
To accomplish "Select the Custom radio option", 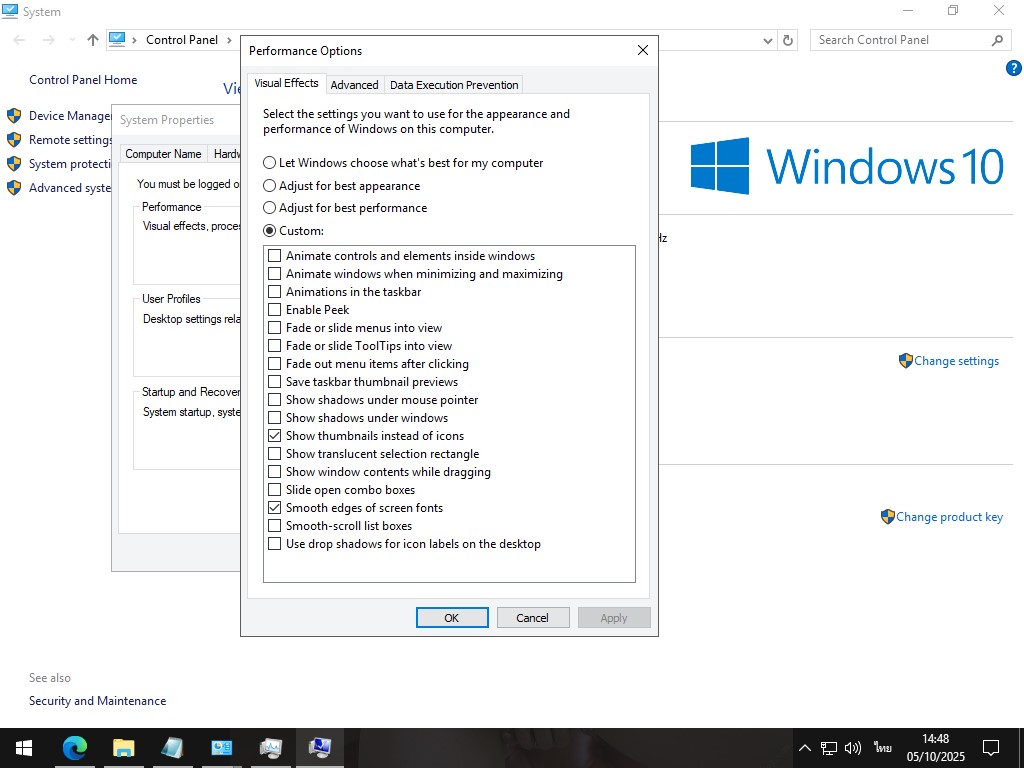I will click(x=293, y=231).
